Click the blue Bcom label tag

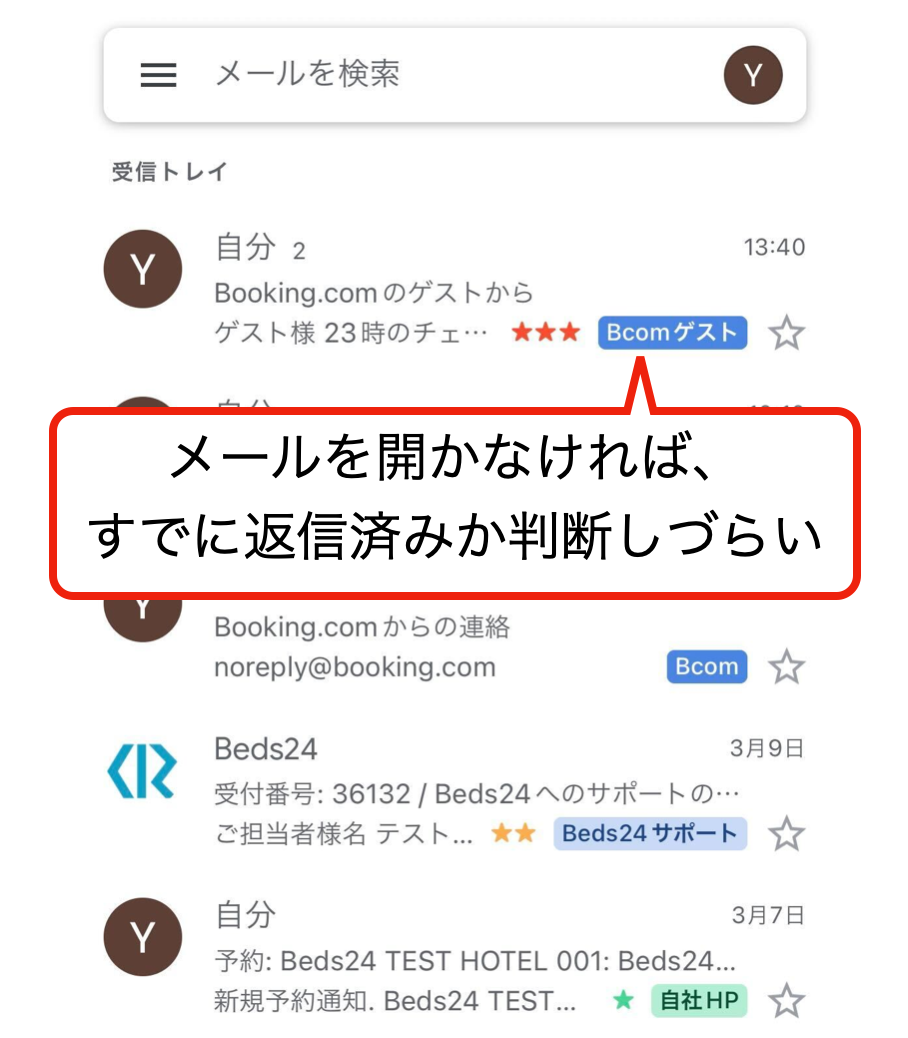(x=707, y=667)
